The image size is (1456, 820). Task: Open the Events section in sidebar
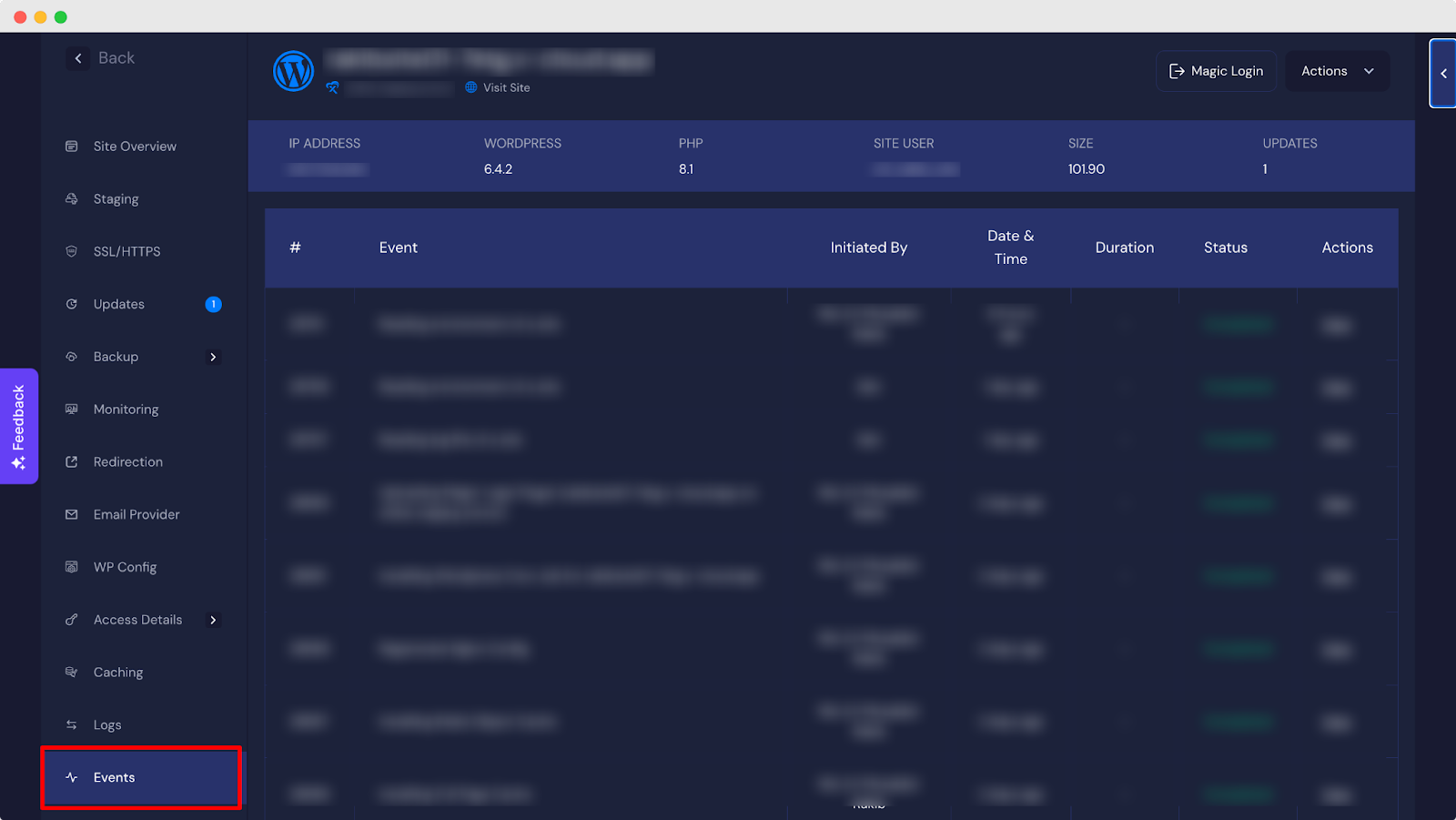115,777
